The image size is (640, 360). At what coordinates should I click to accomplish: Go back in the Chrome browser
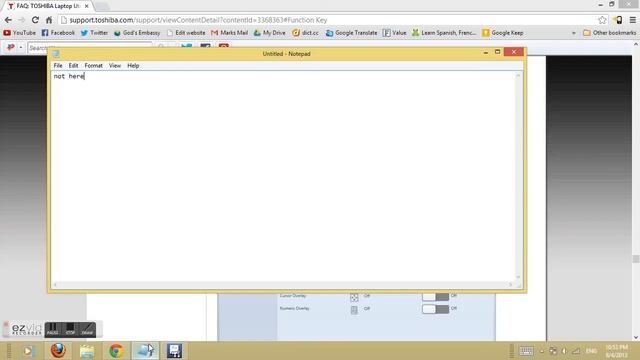point(8,20)
